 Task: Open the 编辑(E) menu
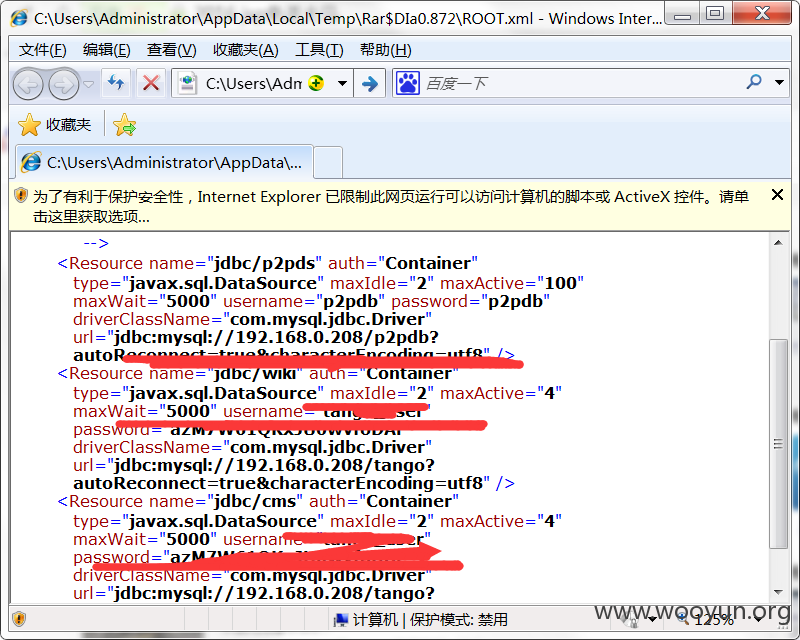(107, 50)
